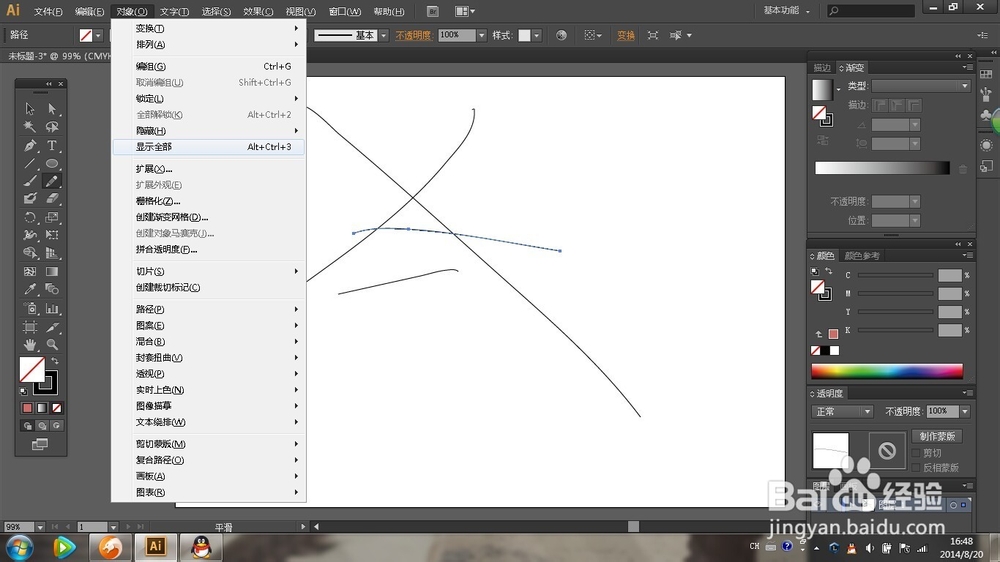Select the Scale tool
This screenshot has height=562, width=1000.
pos(52,218)
